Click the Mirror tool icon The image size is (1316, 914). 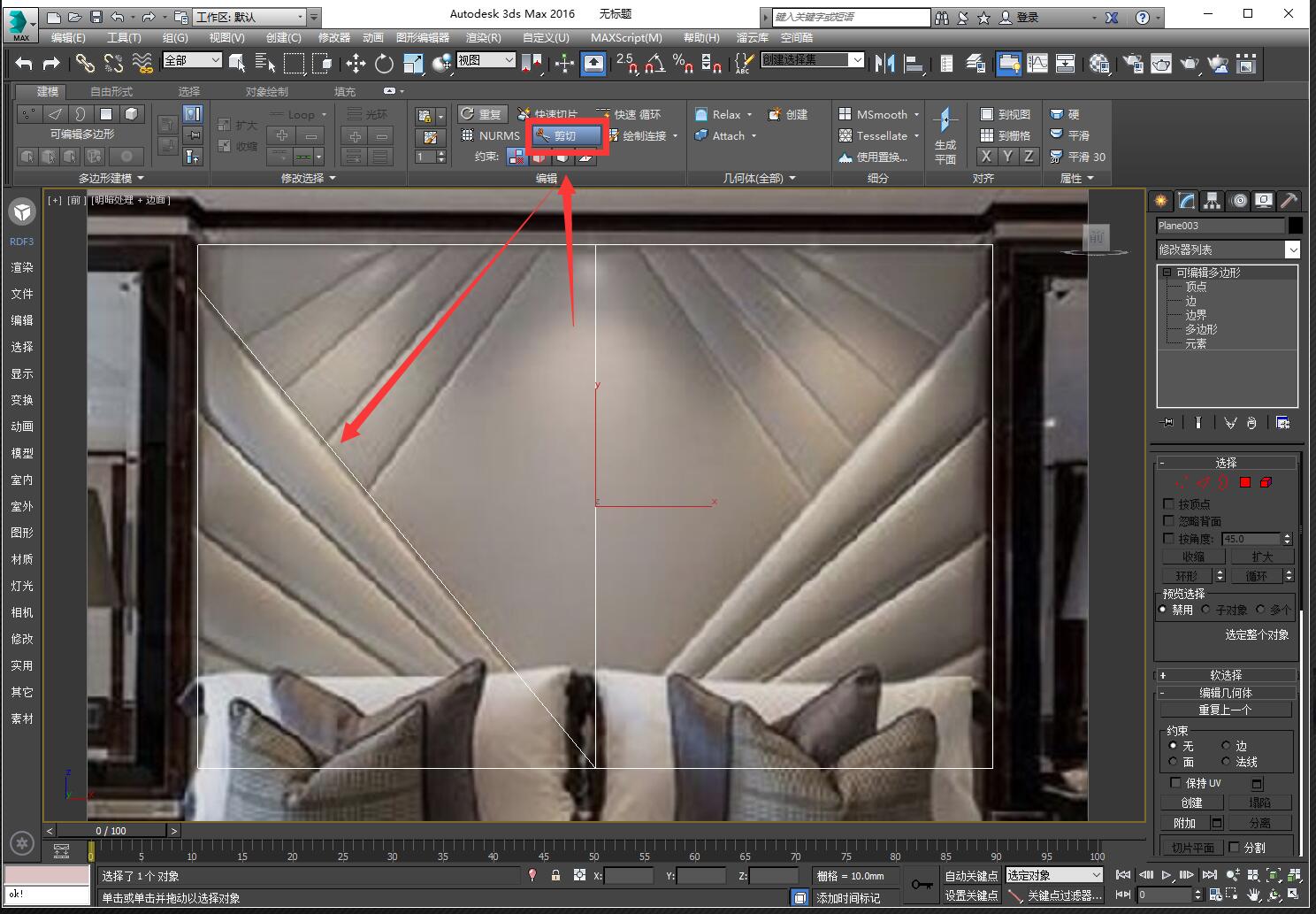click(884, 63)
